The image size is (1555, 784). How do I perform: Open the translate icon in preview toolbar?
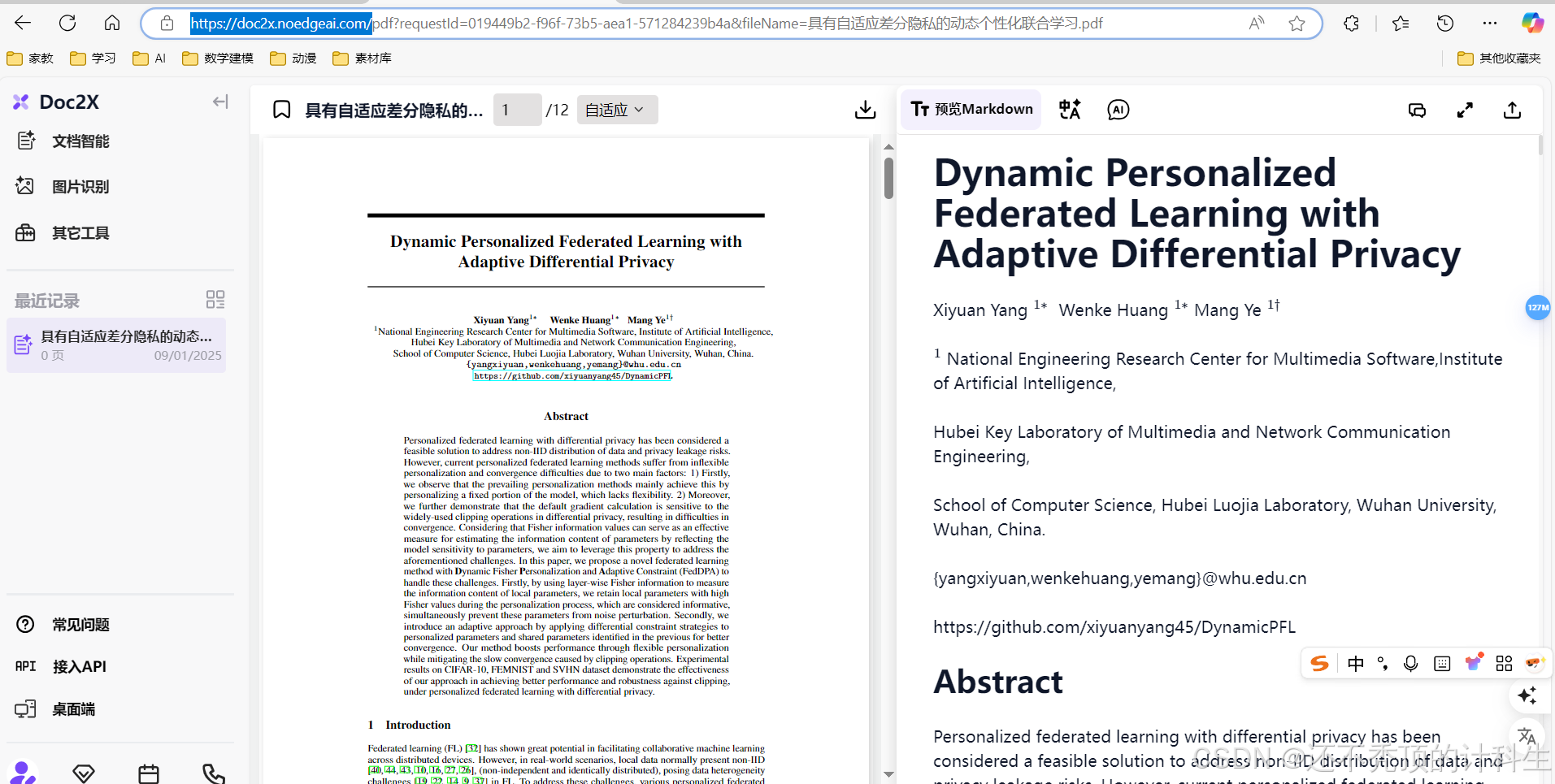coord(1070,110)
